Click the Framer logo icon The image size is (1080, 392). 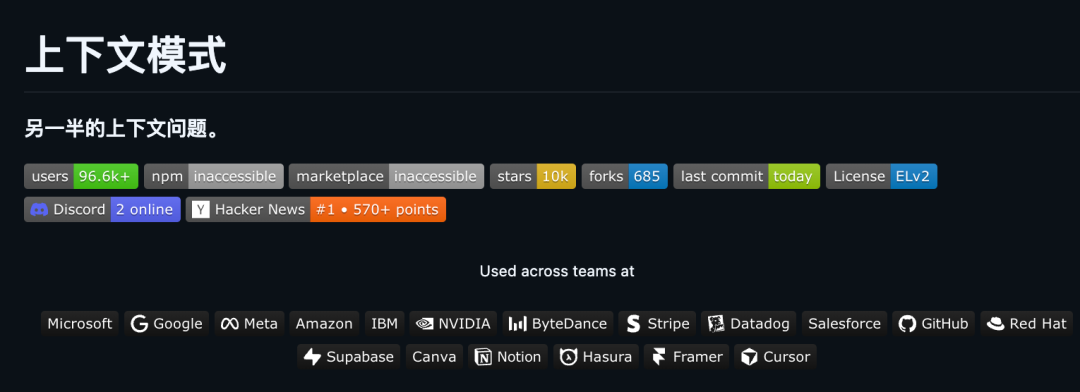pyautogui.click(x=659, y=357)
